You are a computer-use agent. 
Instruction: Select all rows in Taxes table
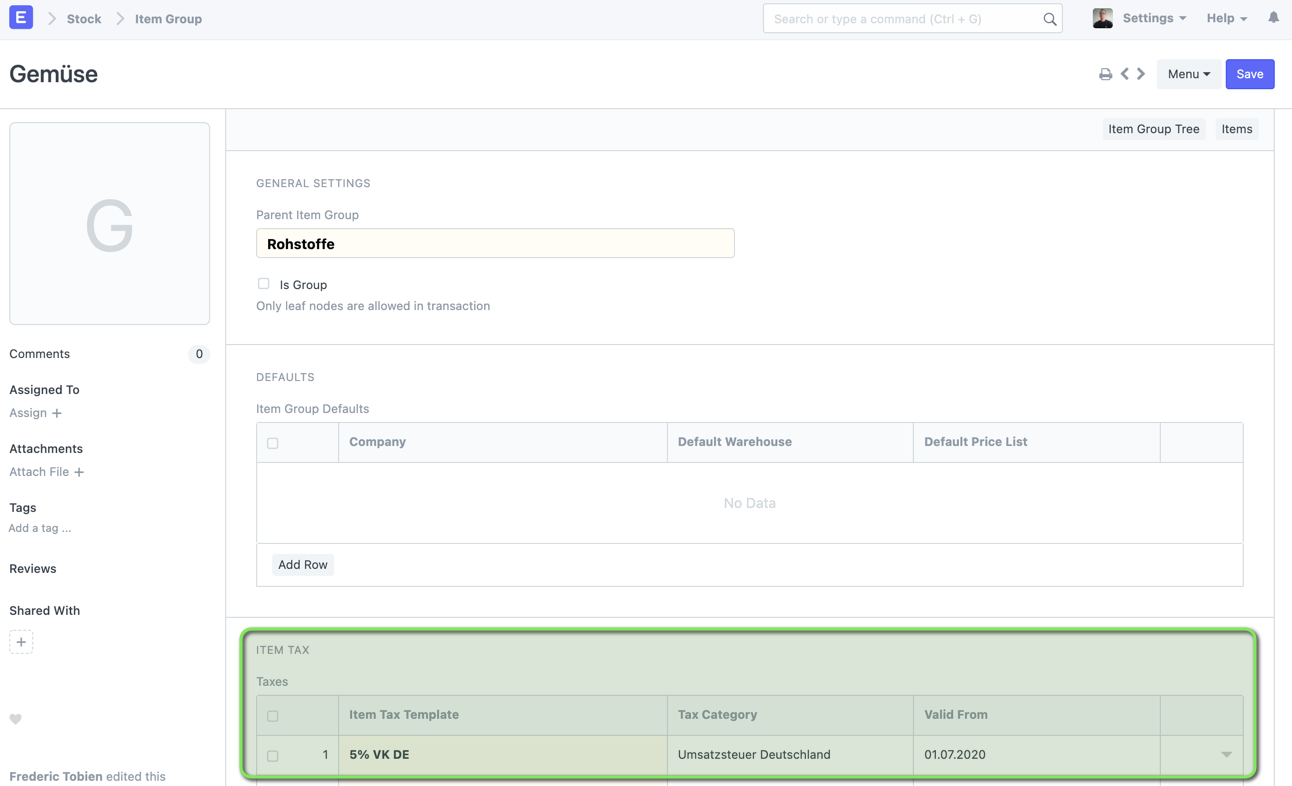point(273,716)
